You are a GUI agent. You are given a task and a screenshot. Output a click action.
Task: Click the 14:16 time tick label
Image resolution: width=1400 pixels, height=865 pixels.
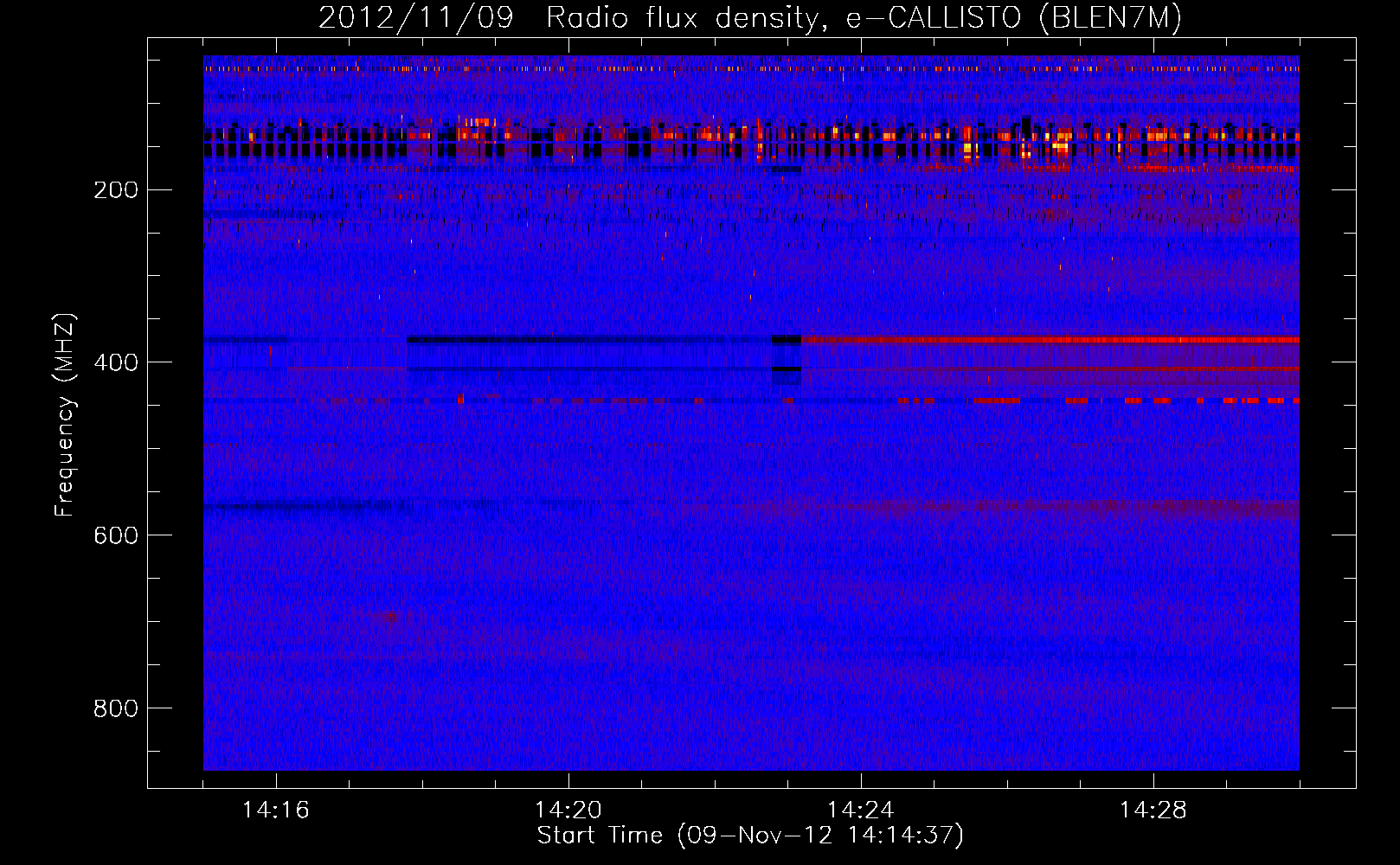(276, 811)
